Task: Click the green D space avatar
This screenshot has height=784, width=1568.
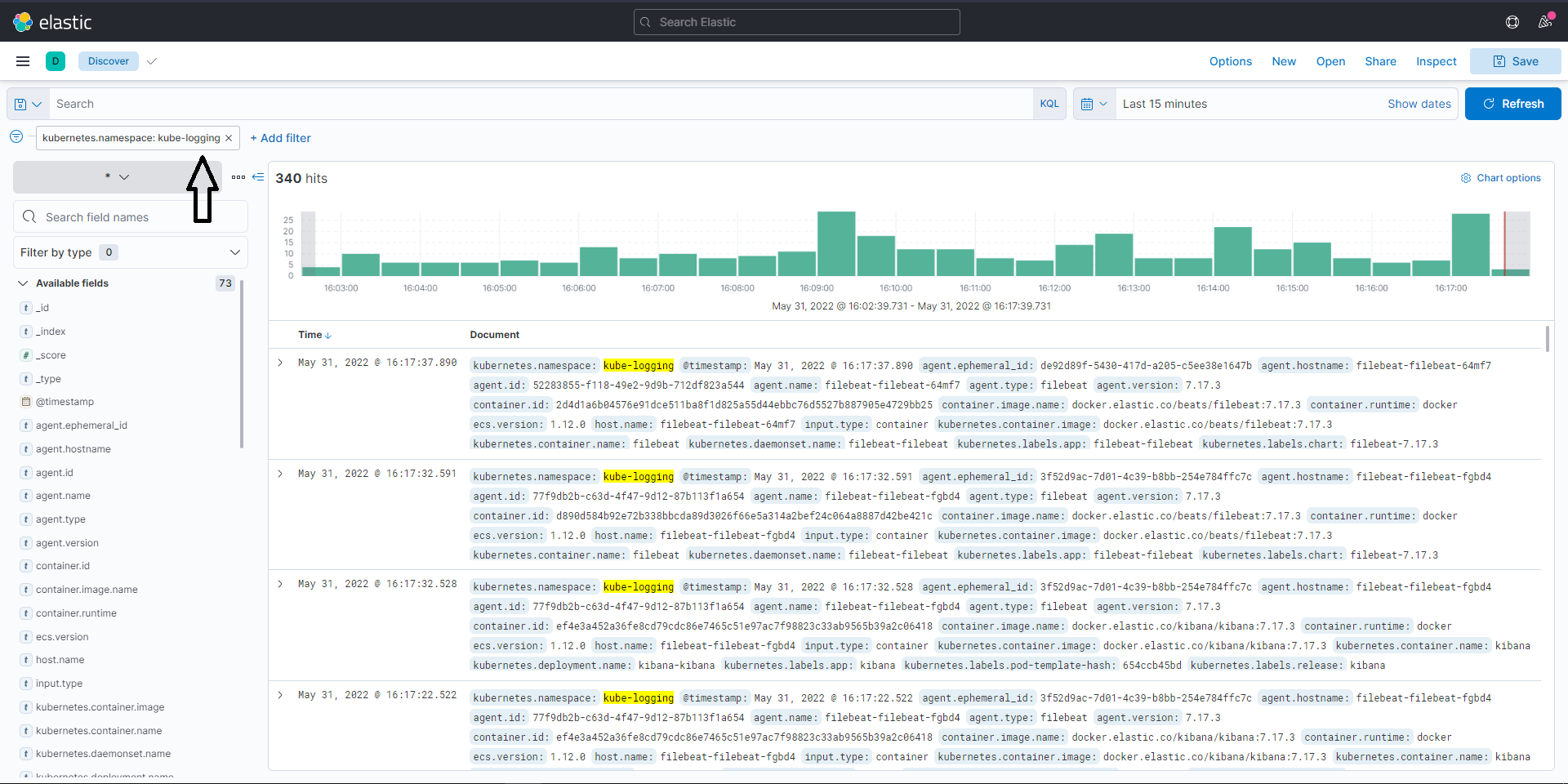Action: (56, 61)
